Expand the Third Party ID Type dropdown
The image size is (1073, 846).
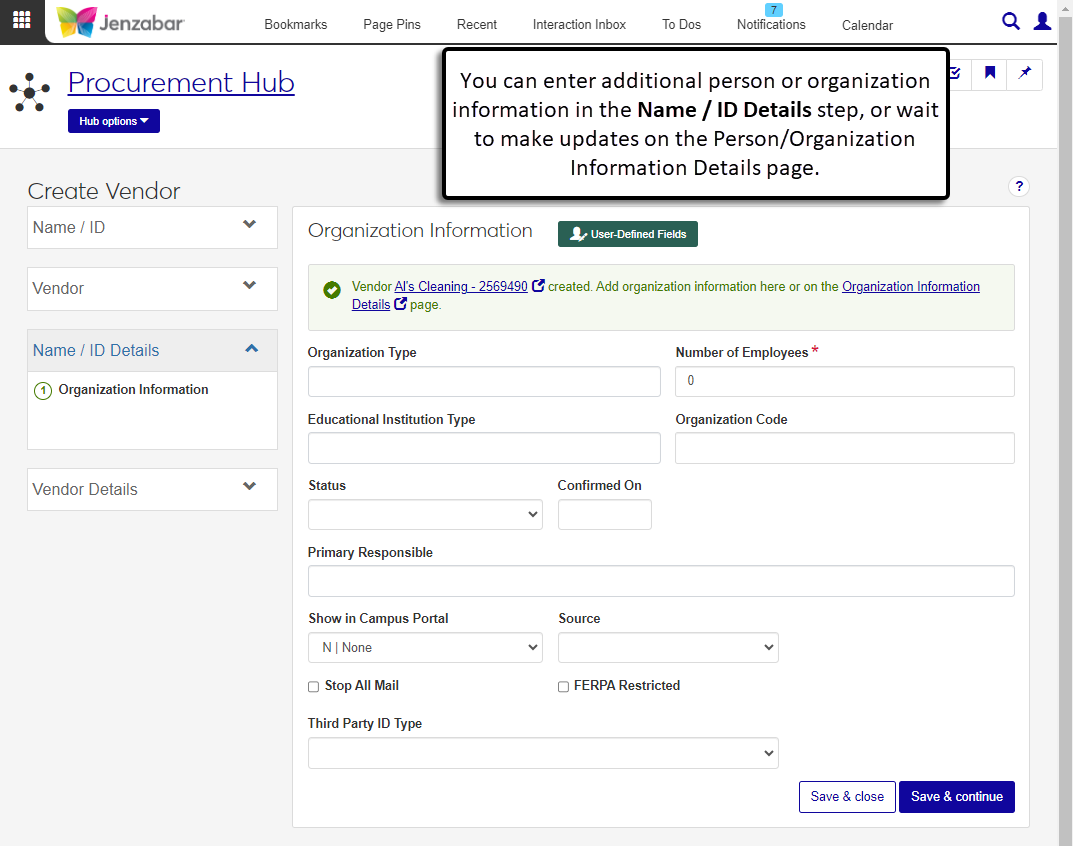pos(543,753)
